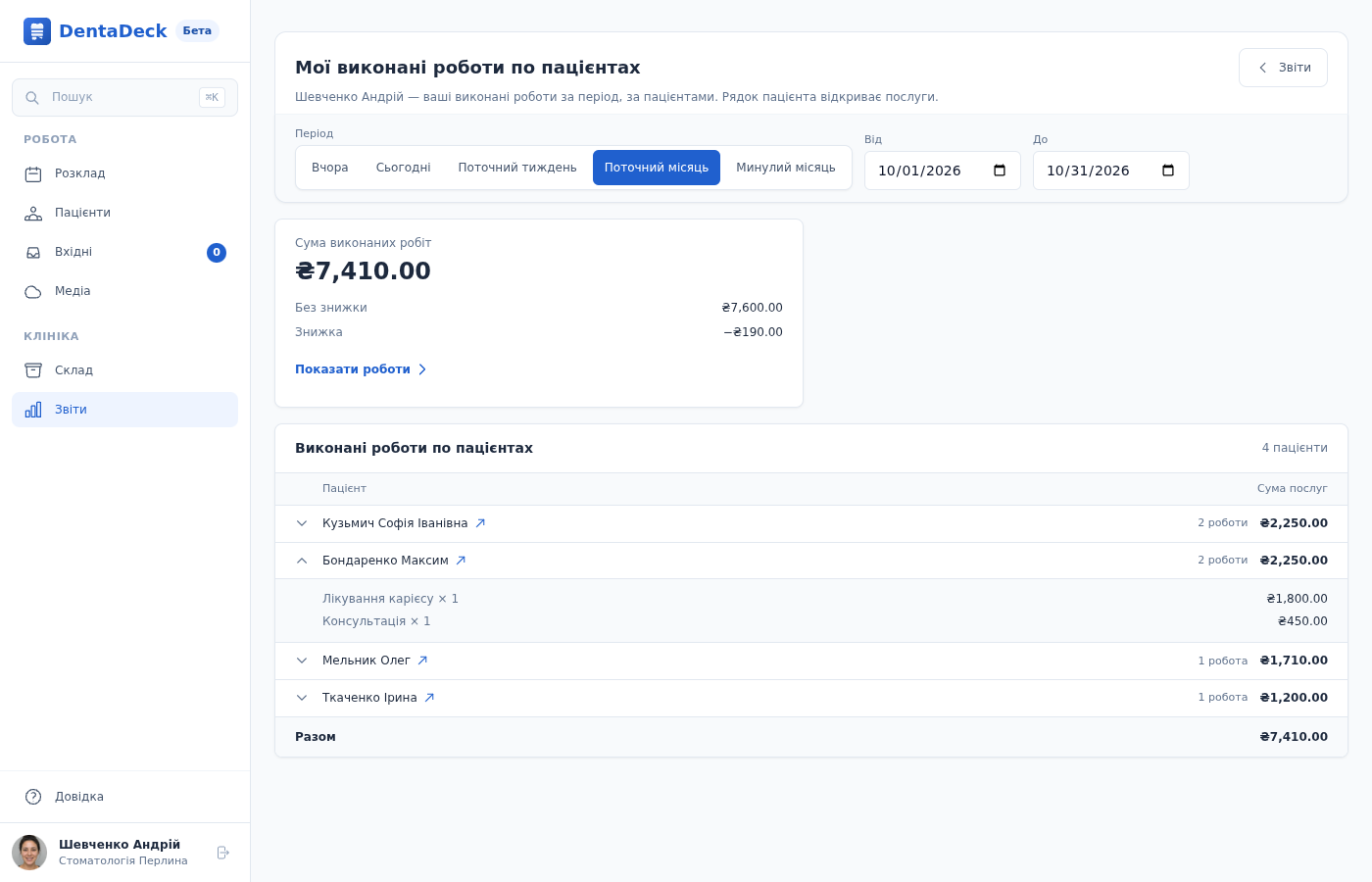Click the Довідка question mark icon
This screenshot has width=1372, height=882.
tap(33, 797)
